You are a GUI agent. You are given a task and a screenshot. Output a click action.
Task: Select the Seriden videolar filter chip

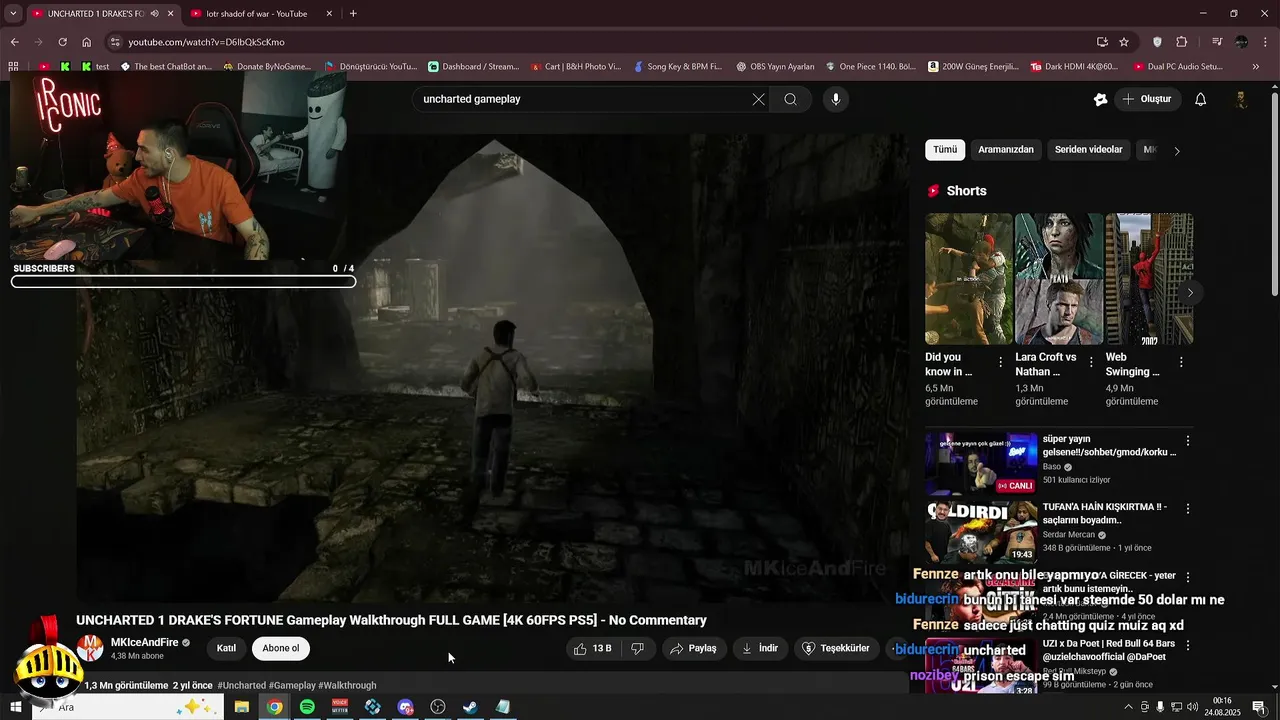point(1089,150)
